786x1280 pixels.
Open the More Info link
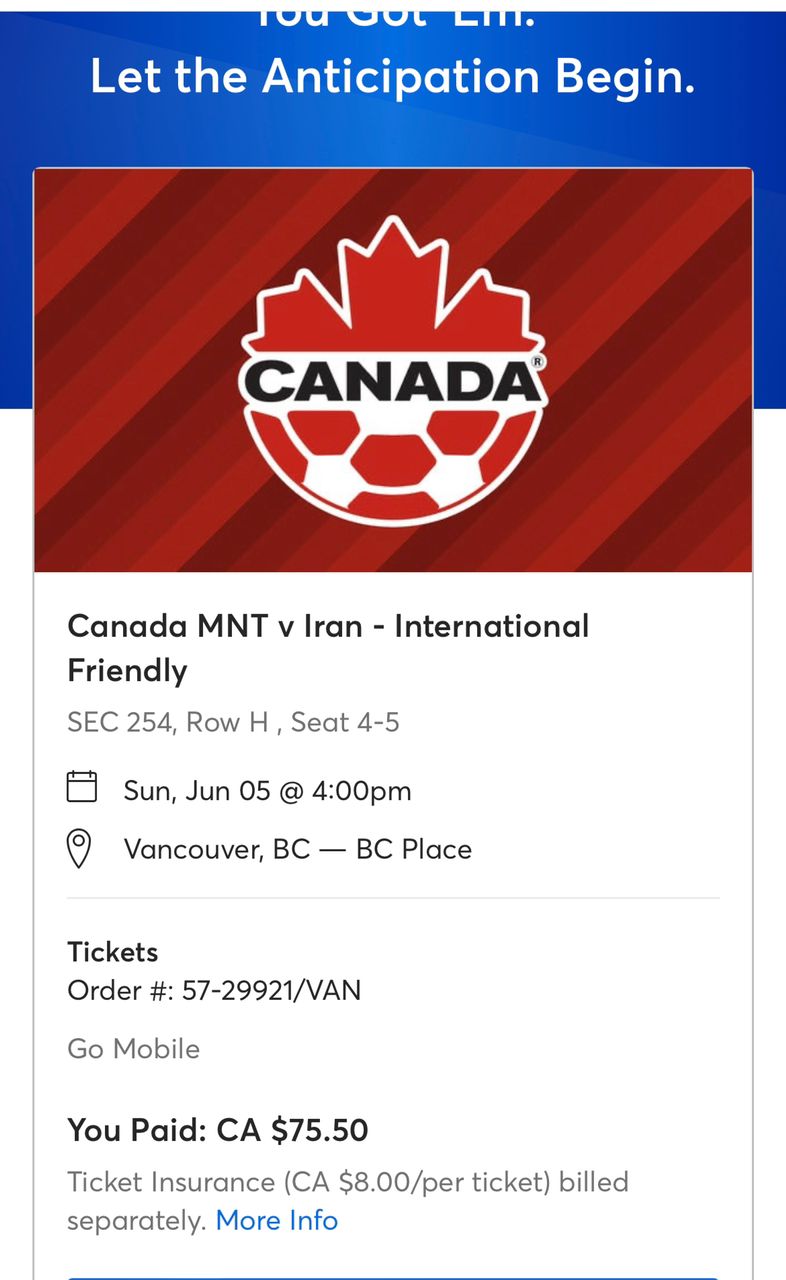(x=277, y=1220)
